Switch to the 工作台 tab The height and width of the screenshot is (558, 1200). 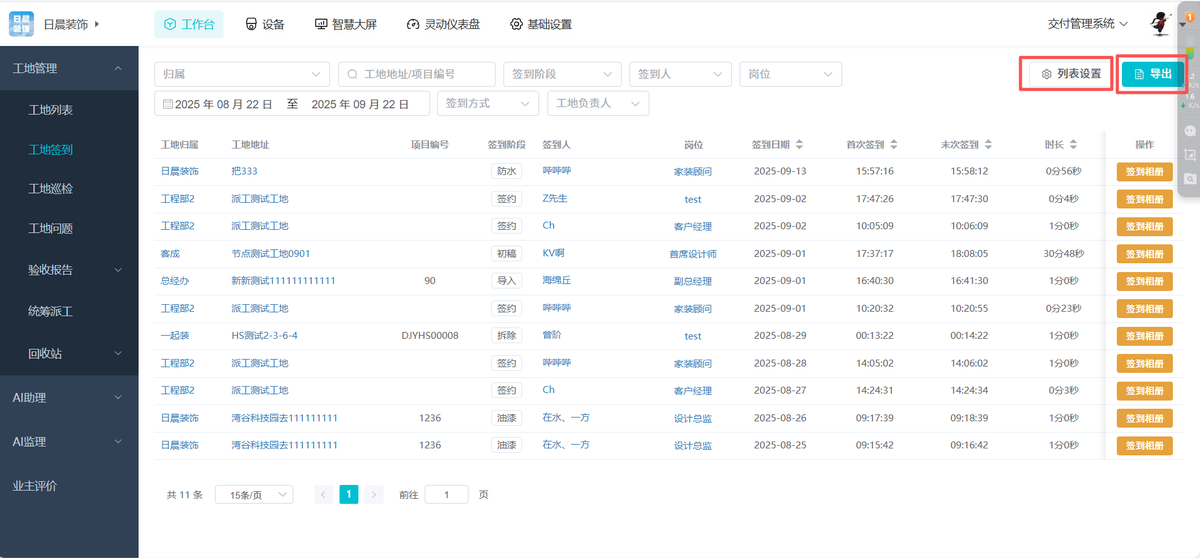pos(189,24)
